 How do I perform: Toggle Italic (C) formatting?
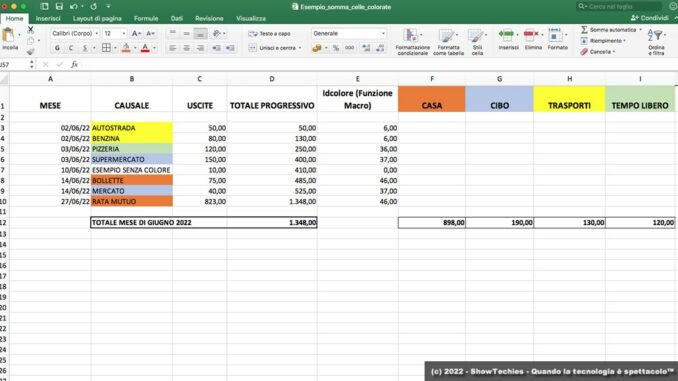coord(71,48)
